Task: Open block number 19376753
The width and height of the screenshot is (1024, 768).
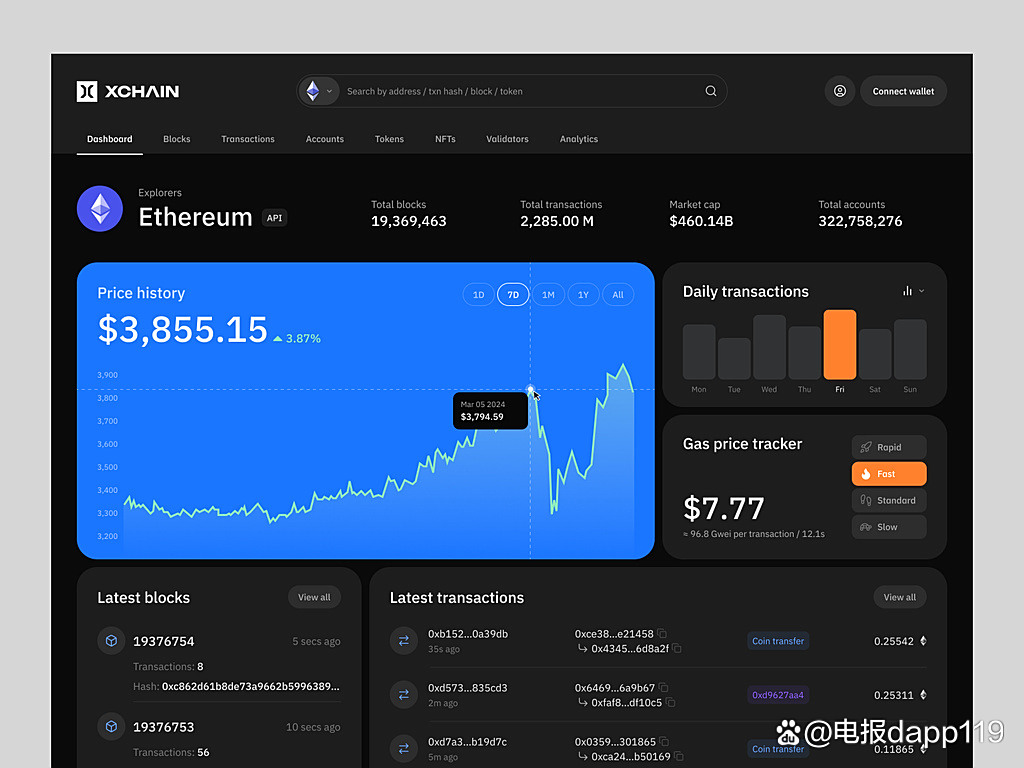Action: [x=164, y=727]
